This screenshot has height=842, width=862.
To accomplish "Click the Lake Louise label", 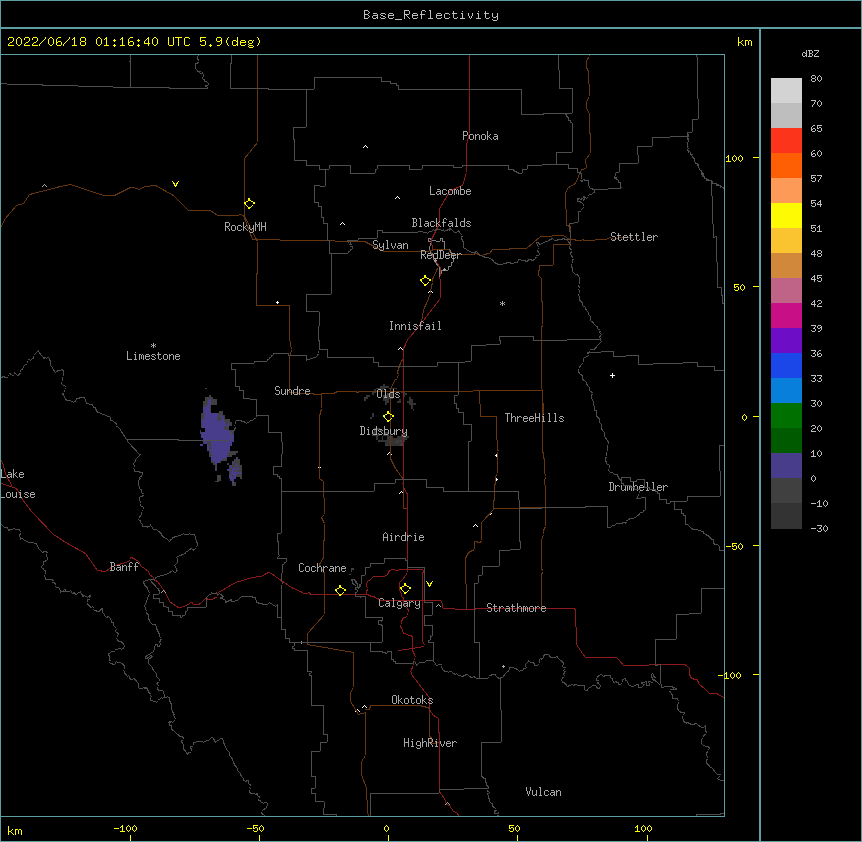I will point(18,484).
